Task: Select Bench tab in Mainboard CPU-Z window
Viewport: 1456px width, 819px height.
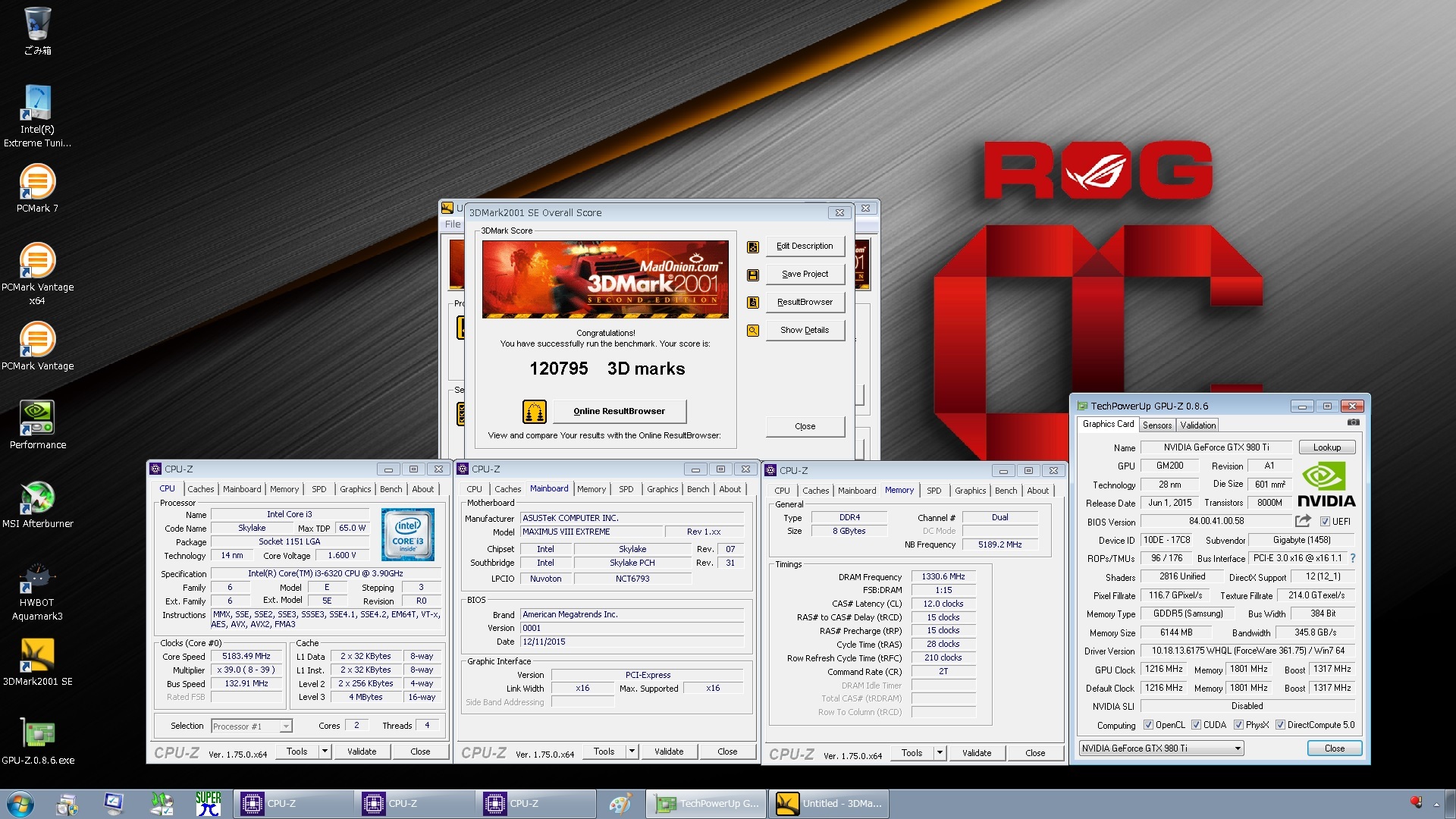Action: [698, 489]
